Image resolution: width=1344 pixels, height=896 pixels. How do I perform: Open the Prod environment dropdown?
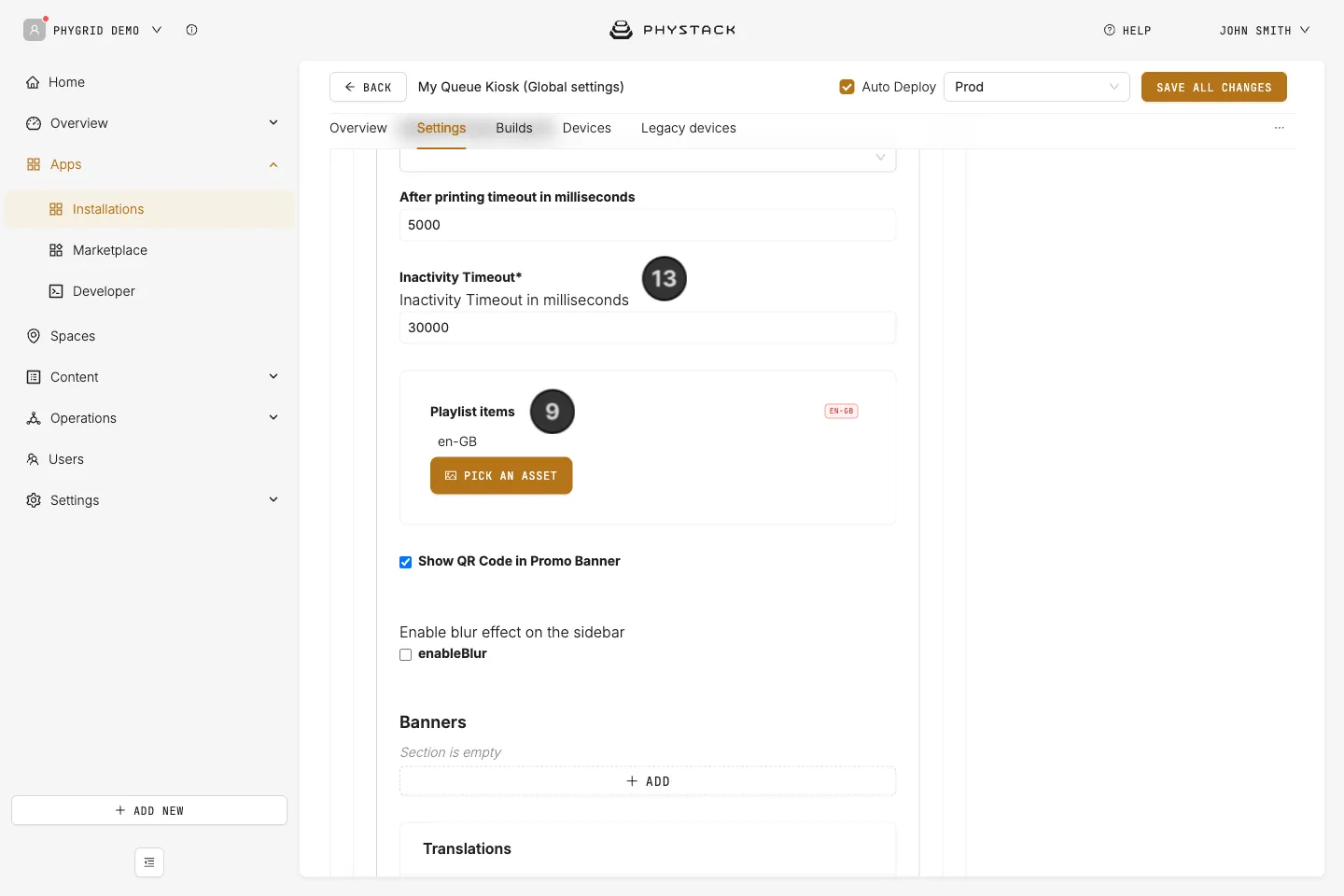pos(1037,87)
